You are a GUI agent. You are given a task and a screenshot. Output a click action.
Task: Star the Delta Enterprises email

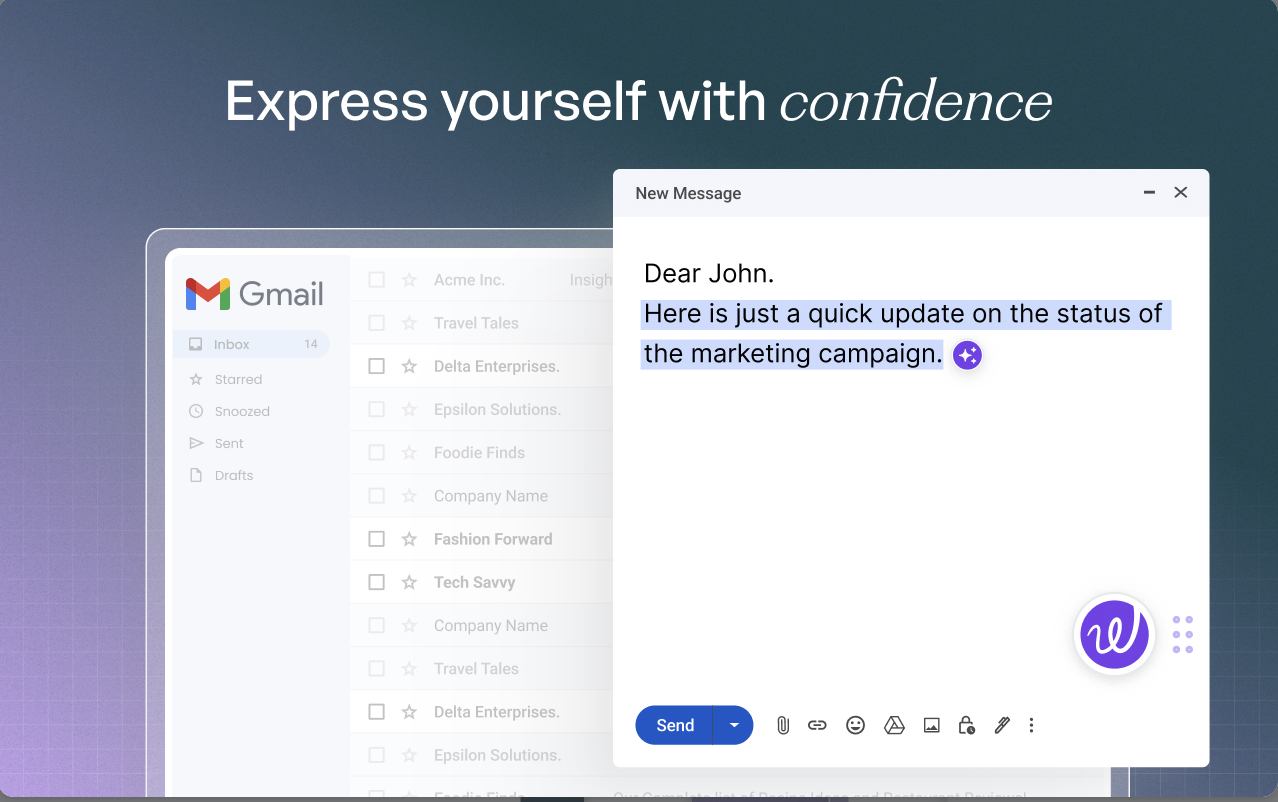point(409,366)
